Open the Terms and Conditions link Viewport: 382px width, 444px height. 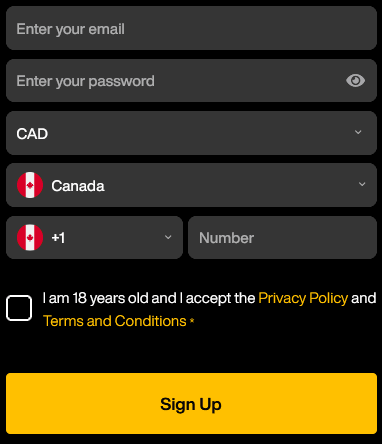tap(115, 321)
